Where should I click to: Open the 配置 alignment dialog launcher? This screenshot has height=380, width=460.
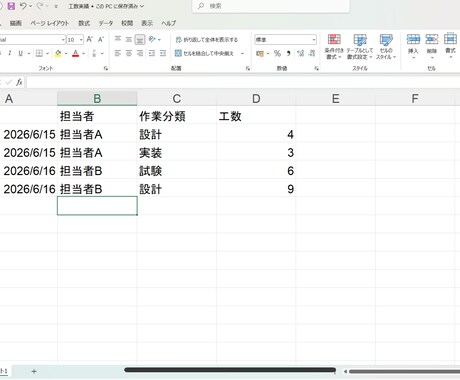pyautogui.click(x=248, y=68)
